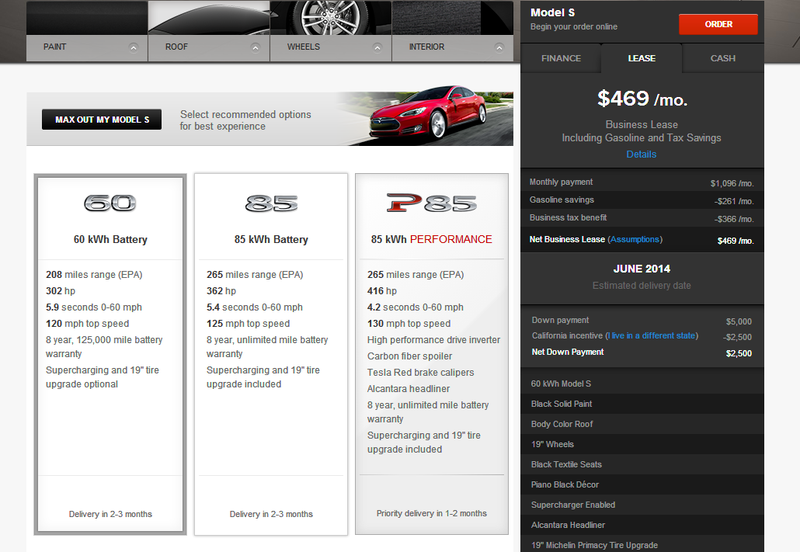
Task: Open the PAINT section label
Action: coord(55,47)
